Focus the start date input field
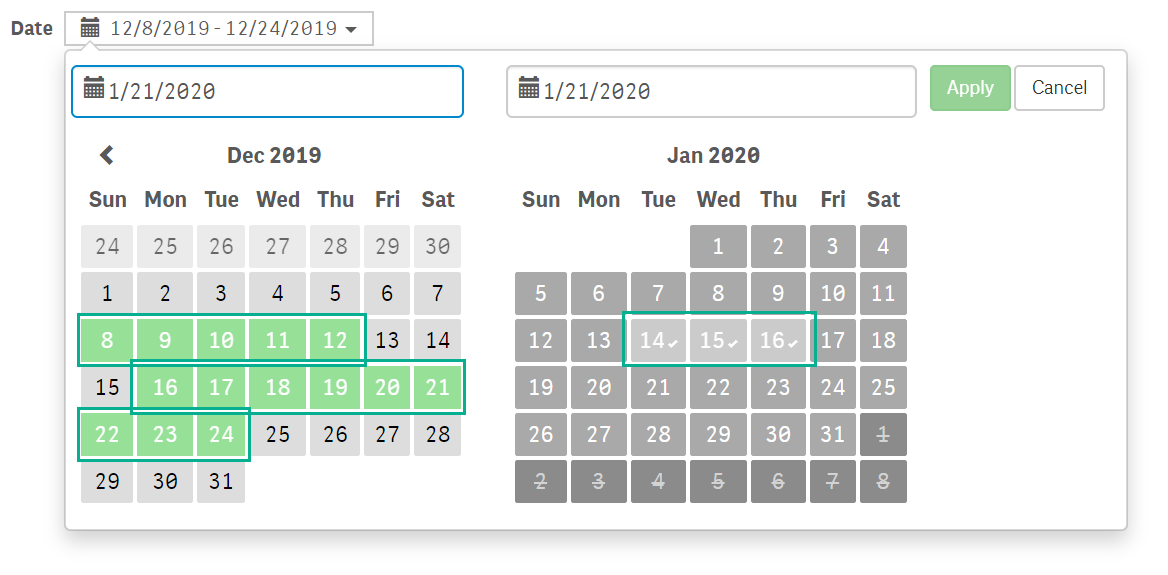This screenshot has width=1168, height=575. coord(267,92)
